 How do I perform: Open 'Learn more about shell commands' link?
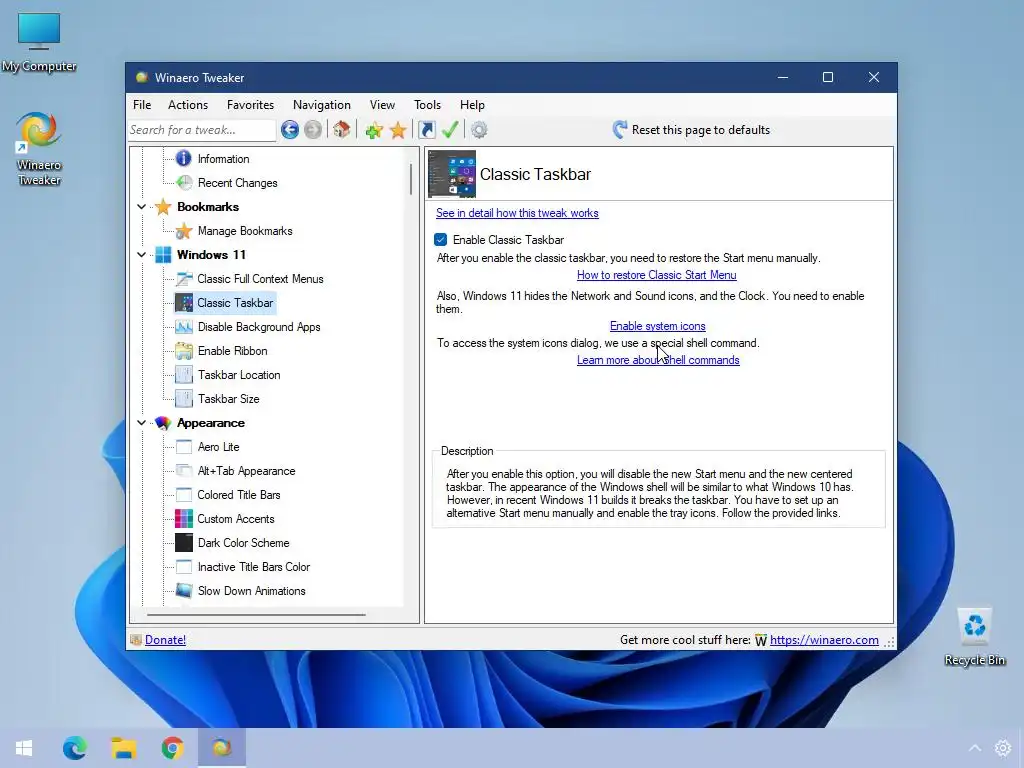658,360
